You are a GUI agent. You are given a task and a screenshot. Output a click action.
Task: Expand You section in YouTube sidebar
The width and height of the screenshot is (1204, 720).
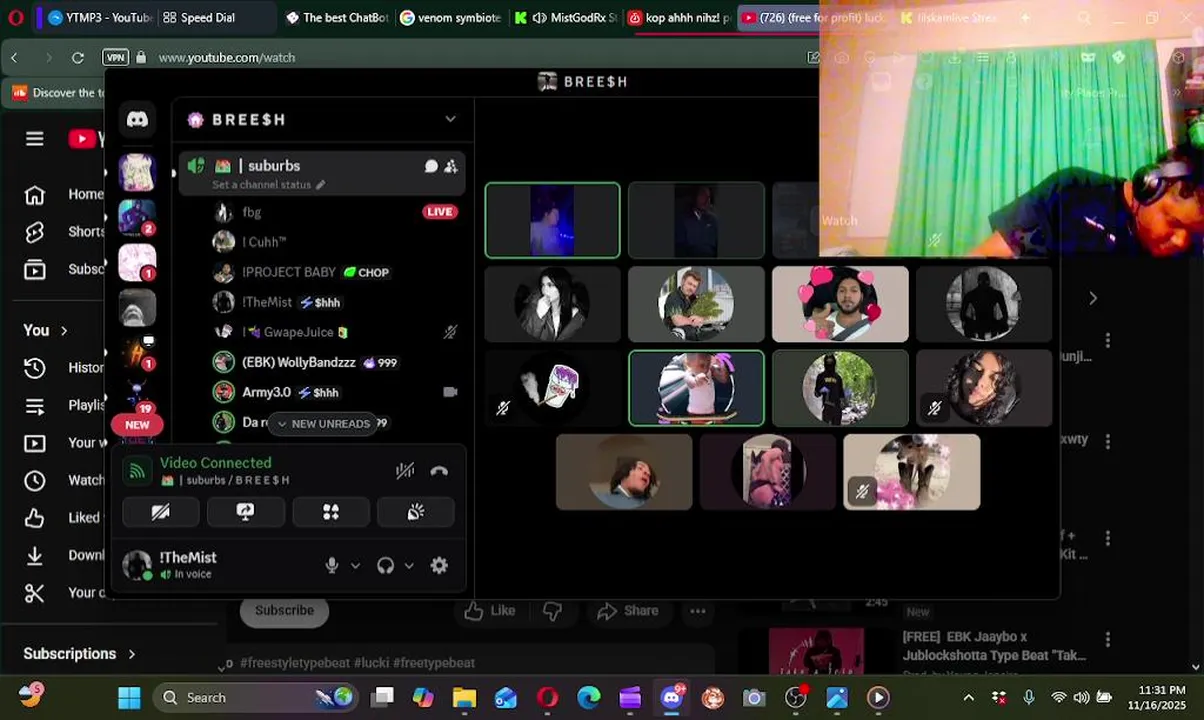[x=46, y=330]
